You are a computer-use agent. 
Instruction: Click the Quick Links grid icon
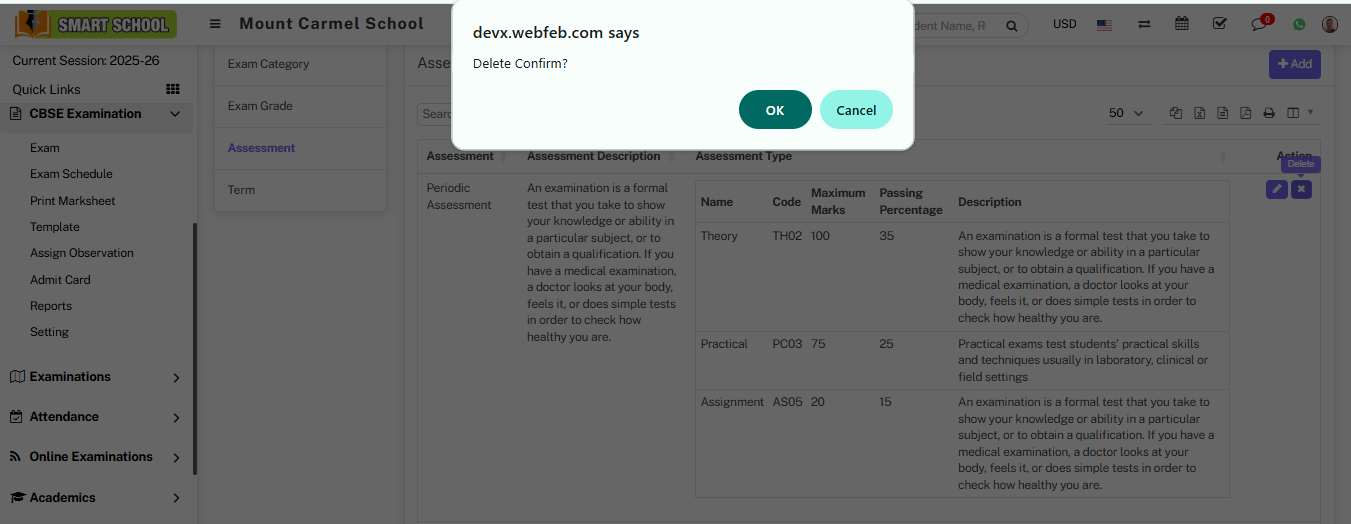pyautogui.click(x=172, y=89)
